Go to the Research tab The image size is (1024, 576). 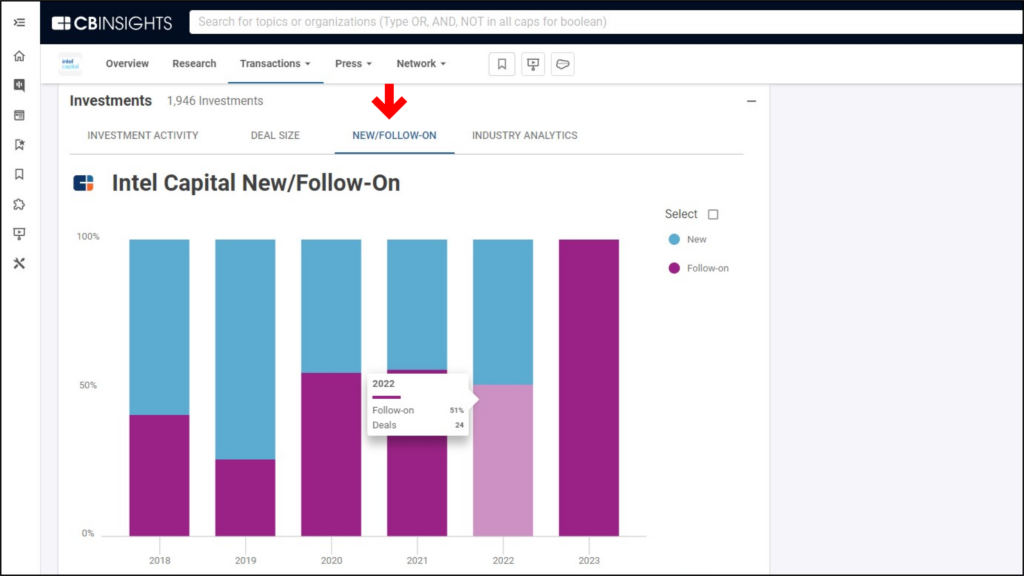[x=194, y=63]
